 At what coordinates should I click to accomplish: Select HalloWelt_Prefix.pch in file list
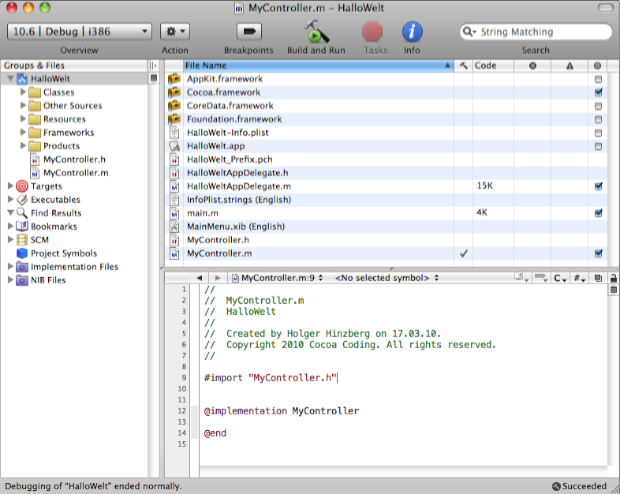229,159
